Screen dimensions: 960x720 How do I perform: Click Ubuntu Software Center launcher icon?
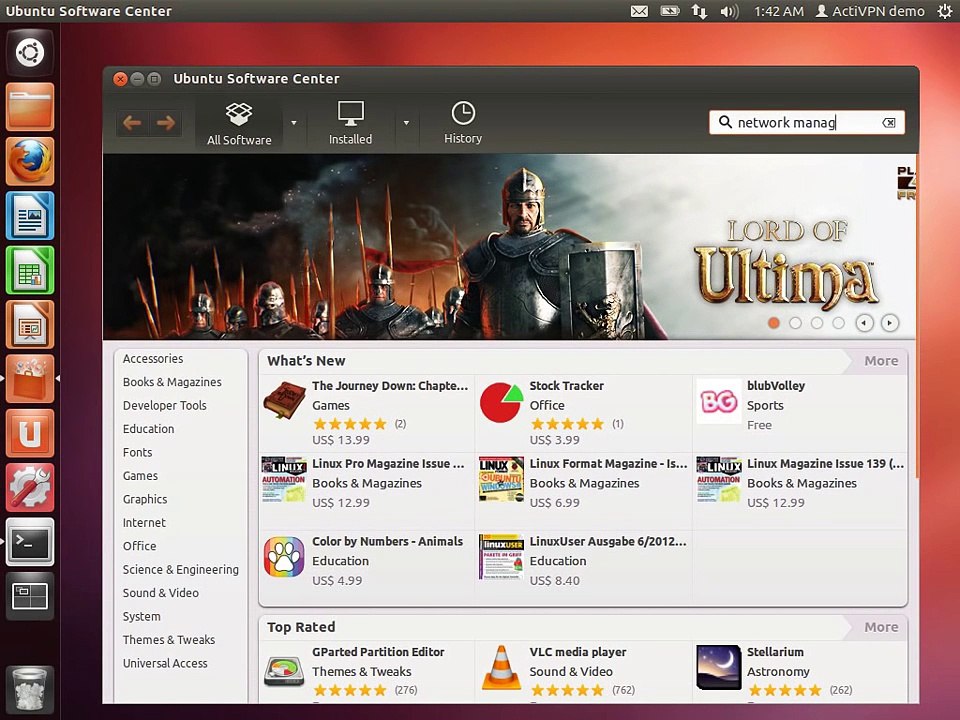[x=30, y=379]
